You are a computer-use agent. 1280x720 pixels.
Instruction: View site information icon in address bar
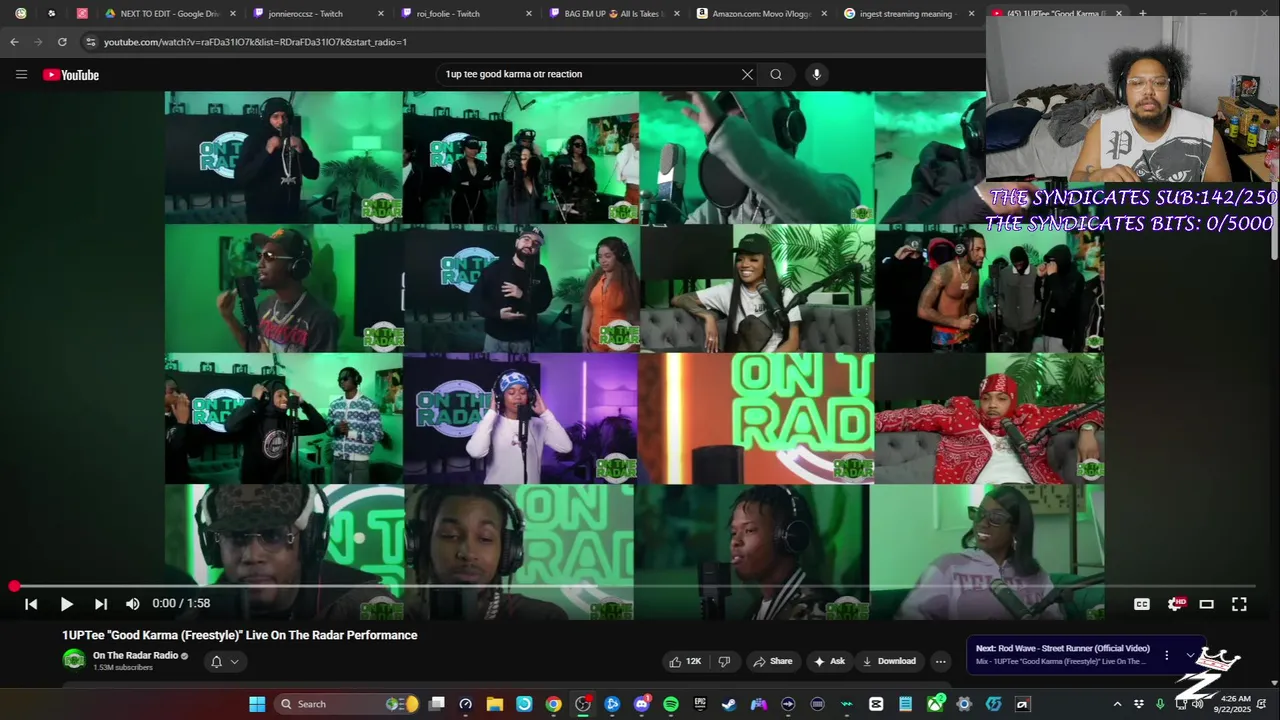(x=90, y=42)
